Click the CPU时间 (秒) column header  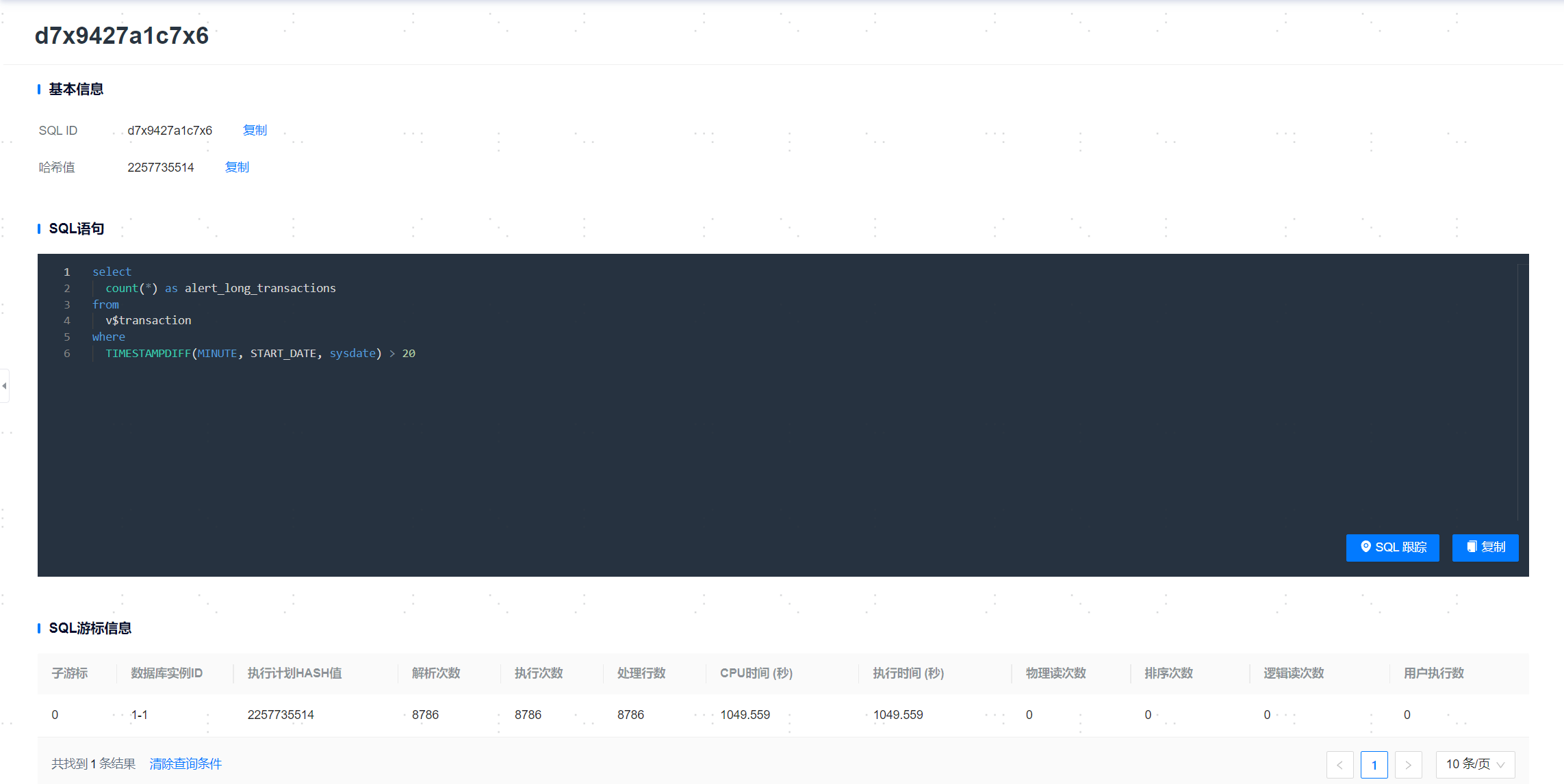(756, 673)
